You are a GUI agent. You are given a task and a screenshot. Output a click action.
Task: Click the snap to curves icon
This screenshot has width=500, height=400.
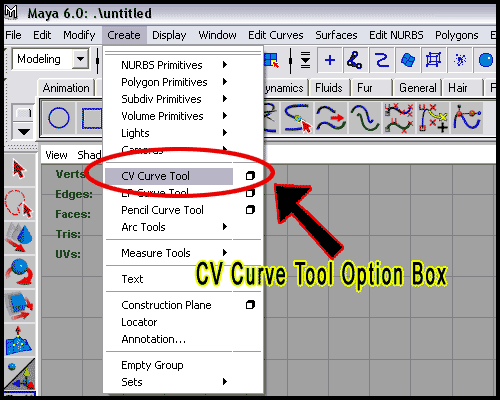coord(355,60)
